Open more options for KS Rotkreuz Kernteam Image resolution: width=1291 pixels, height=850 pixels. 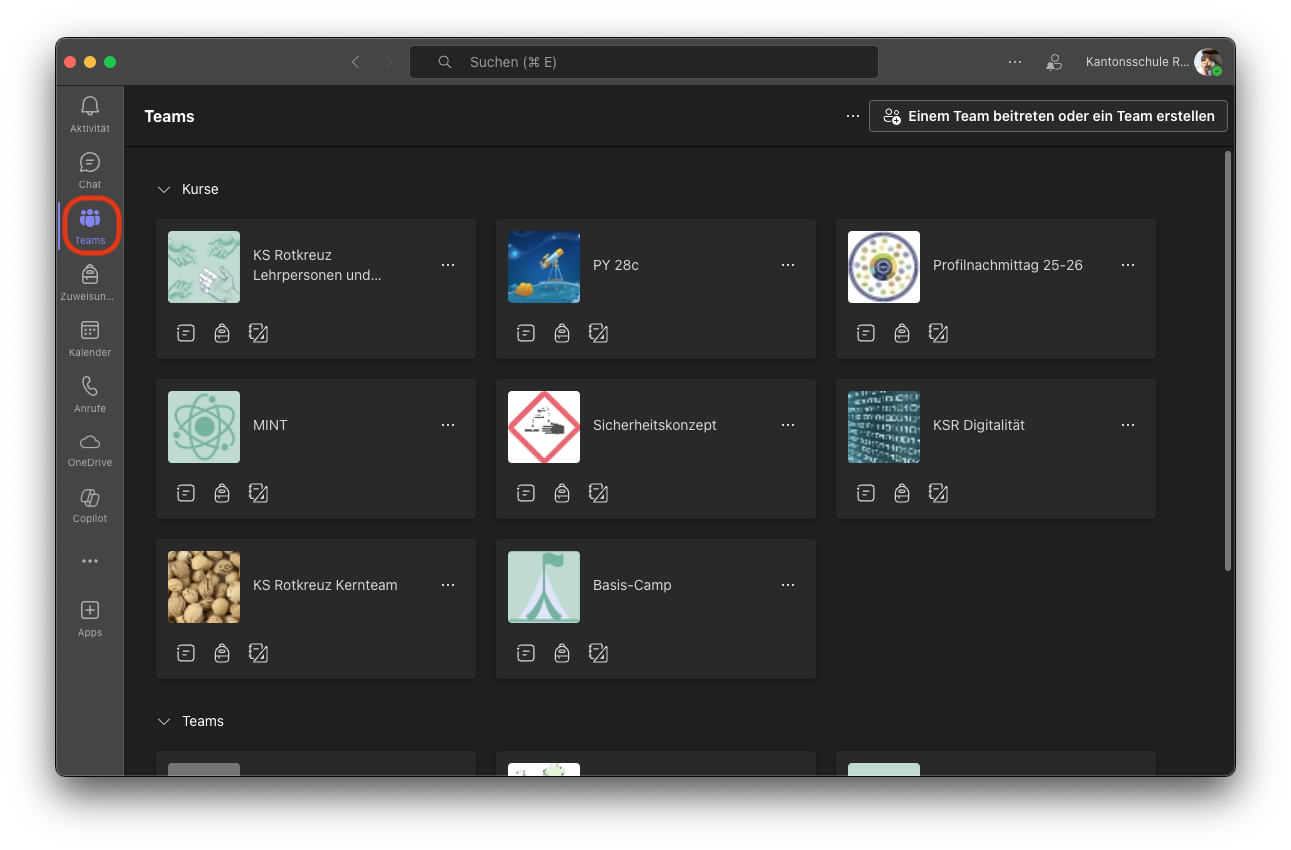(x=448, y=585)
